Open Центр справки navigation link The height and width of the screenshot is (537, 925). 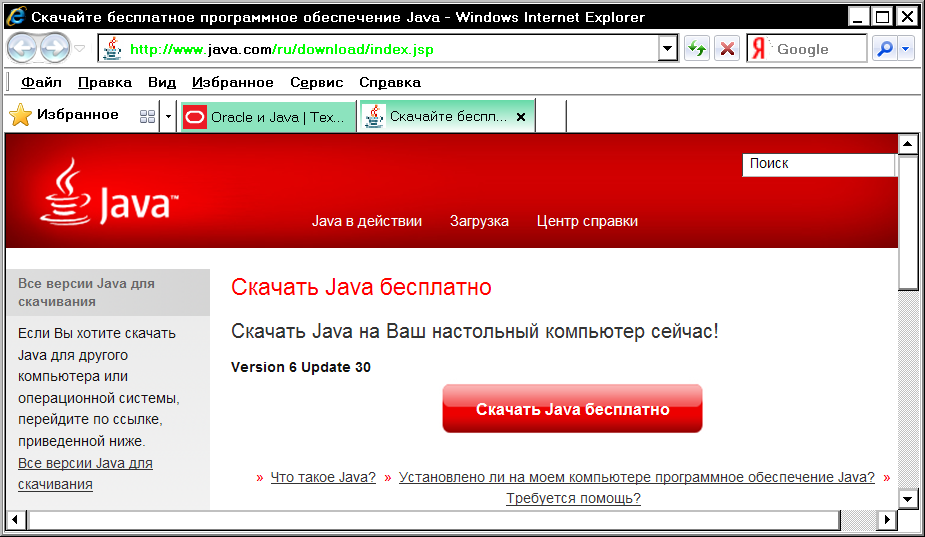pyautogui.click(x=587, y=221)
